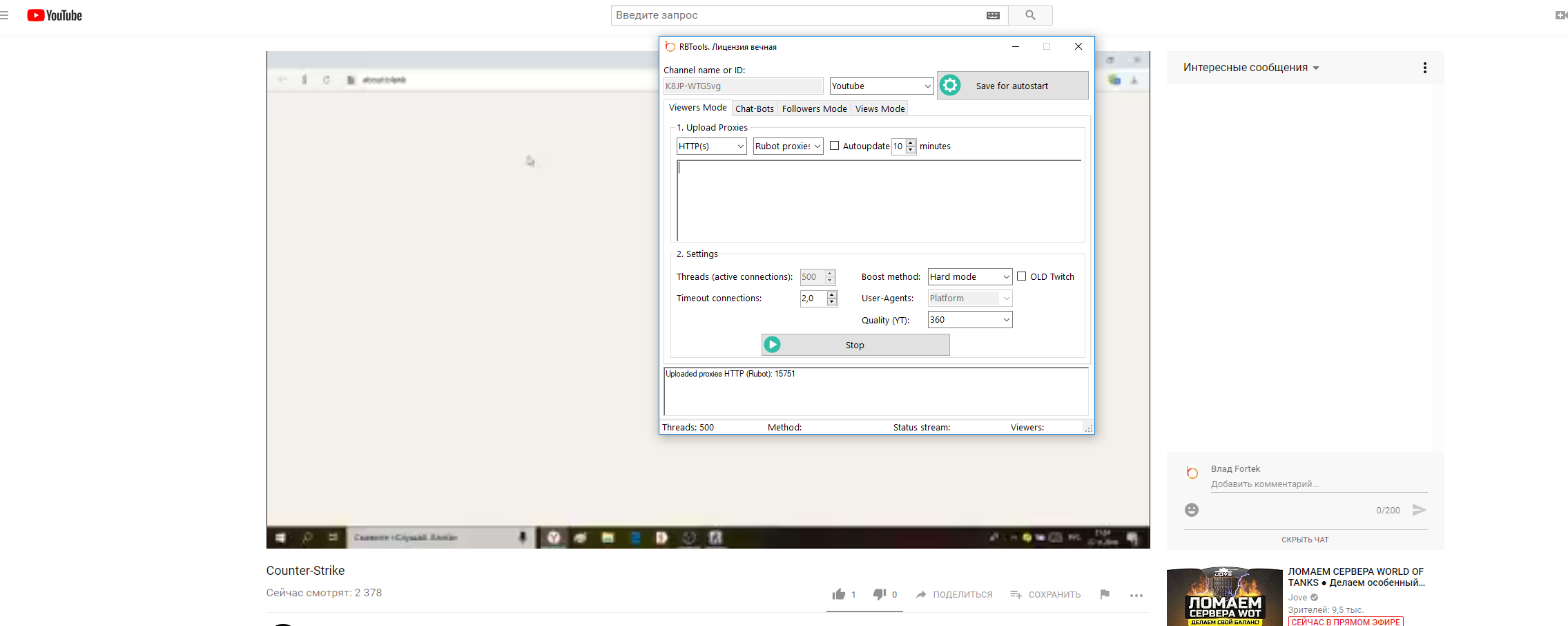Enable the Autoupdate checkbox
This screenshot has height=626, width=1568.
click(834, 146)
